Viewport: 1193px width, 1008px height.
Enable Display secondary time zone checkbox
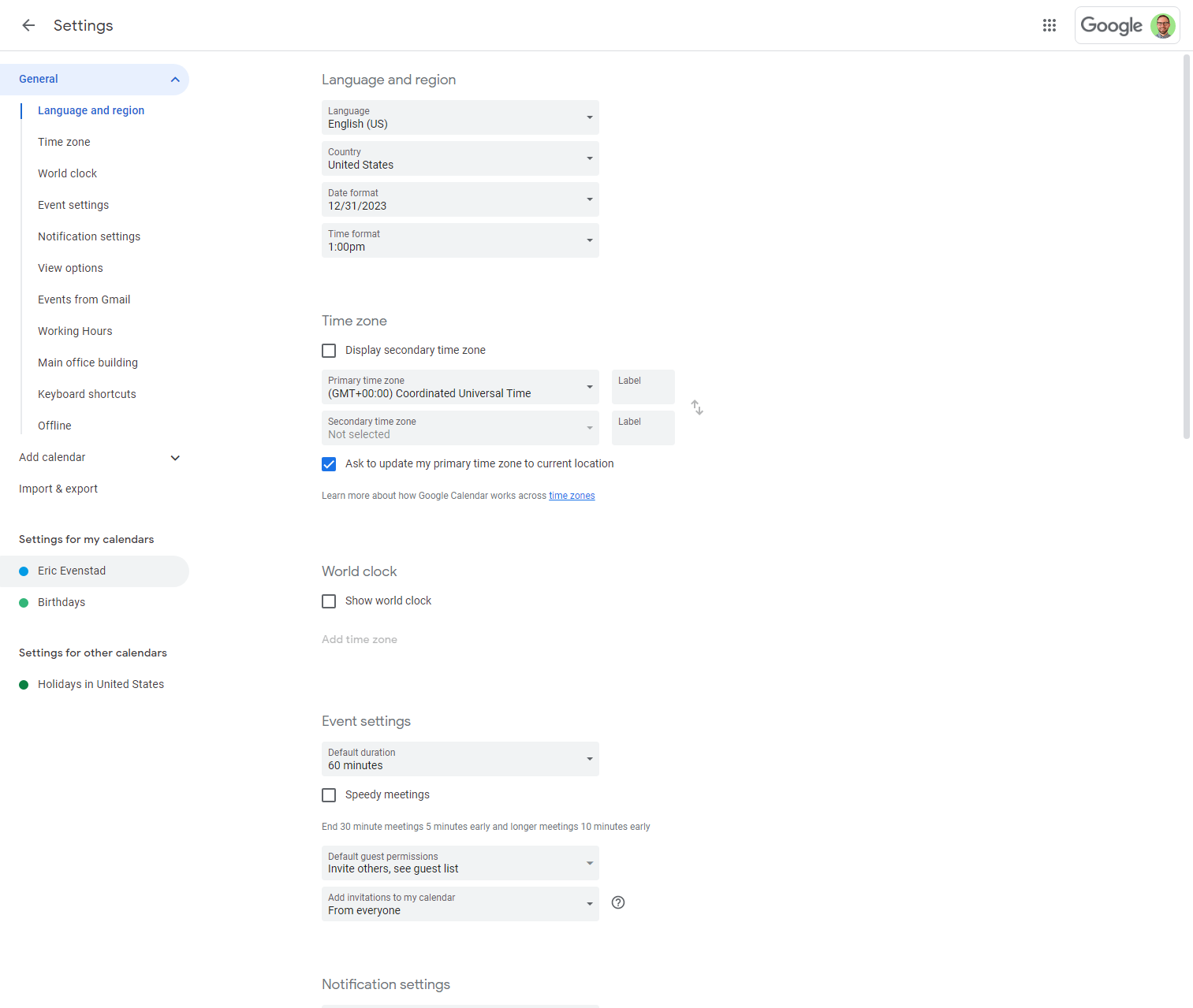point(329,351)
